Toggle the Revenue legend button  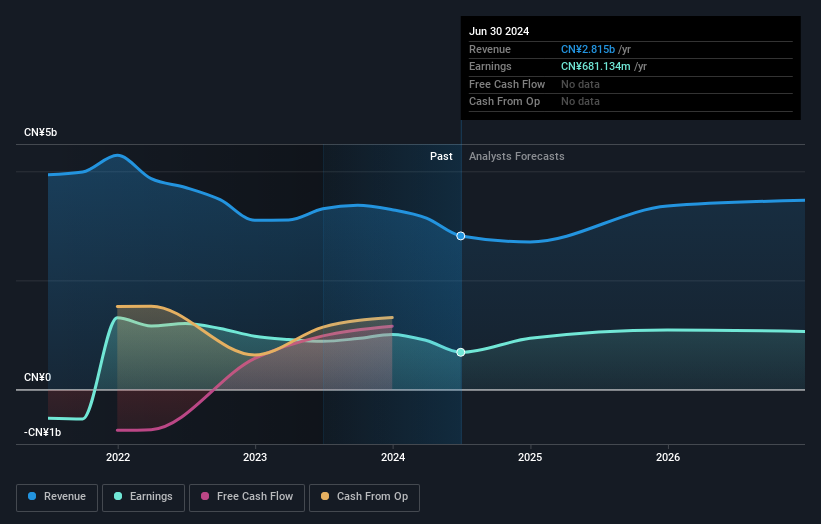[57, 497]
